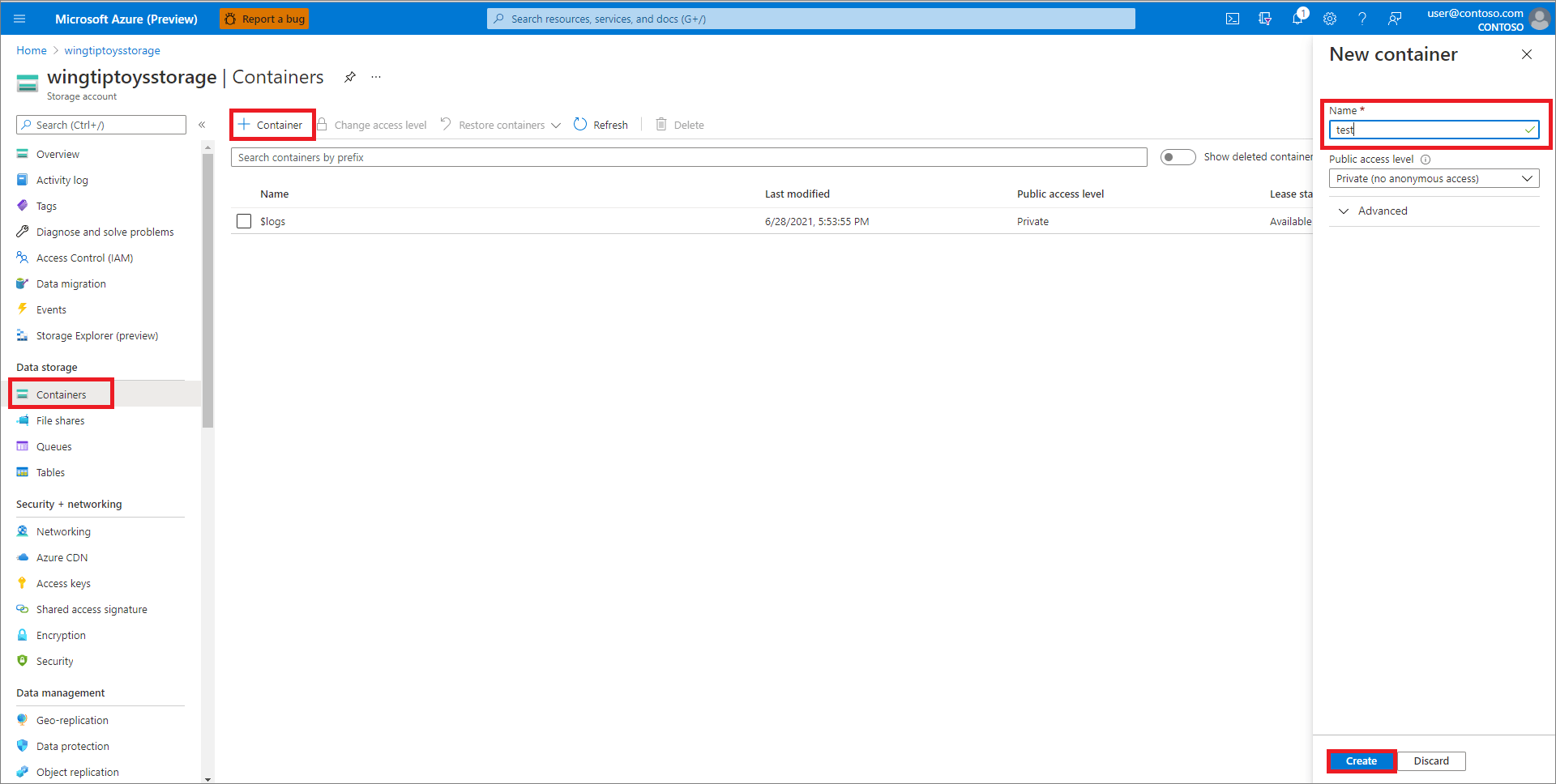
Task: Open the Help question mark menu
Action: [x=1362, y=19]
